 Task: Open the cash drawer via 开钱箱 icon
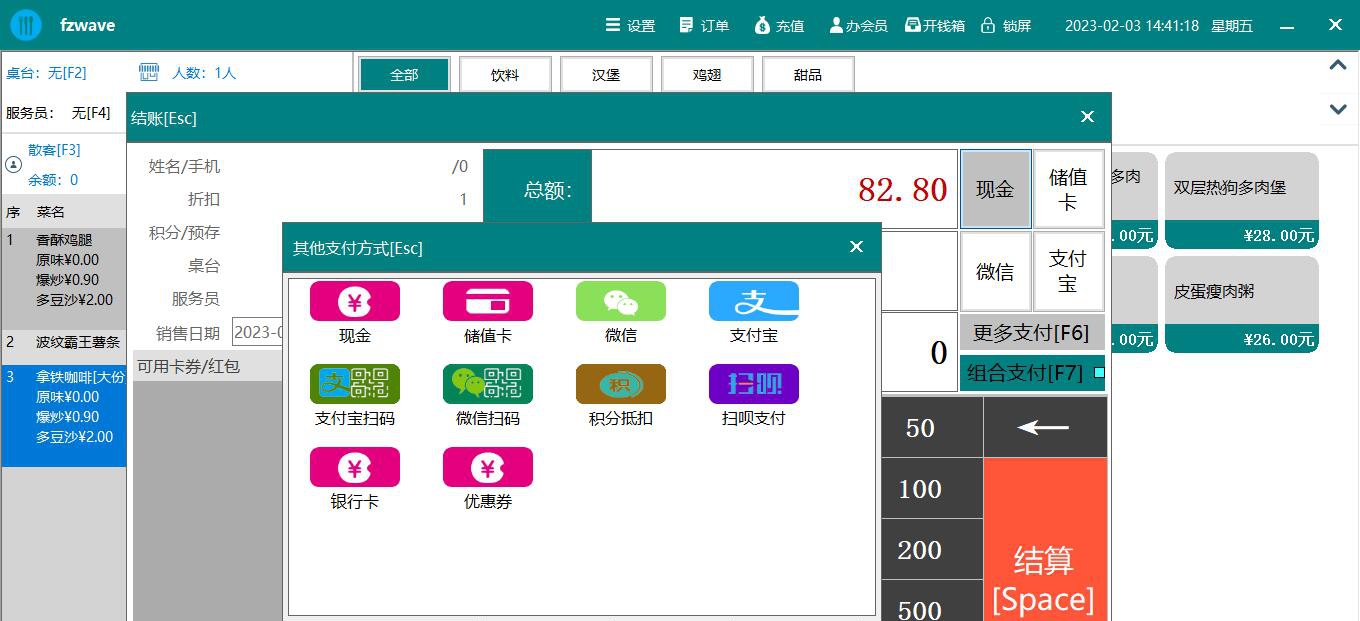(x=934, y=25)
